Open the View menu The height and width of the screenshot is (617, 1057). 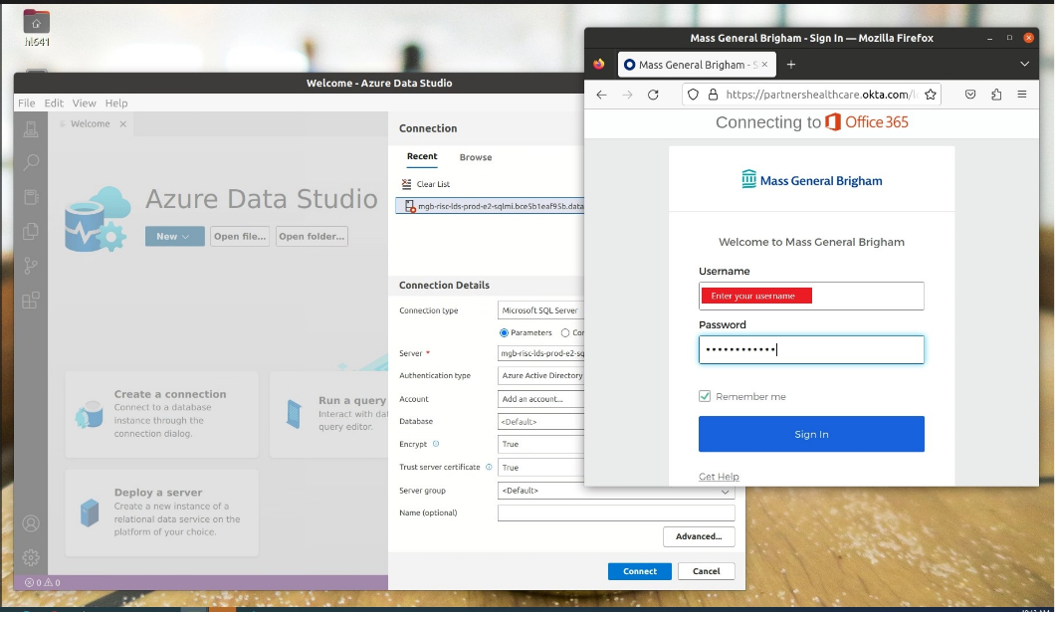click(84, 103)
